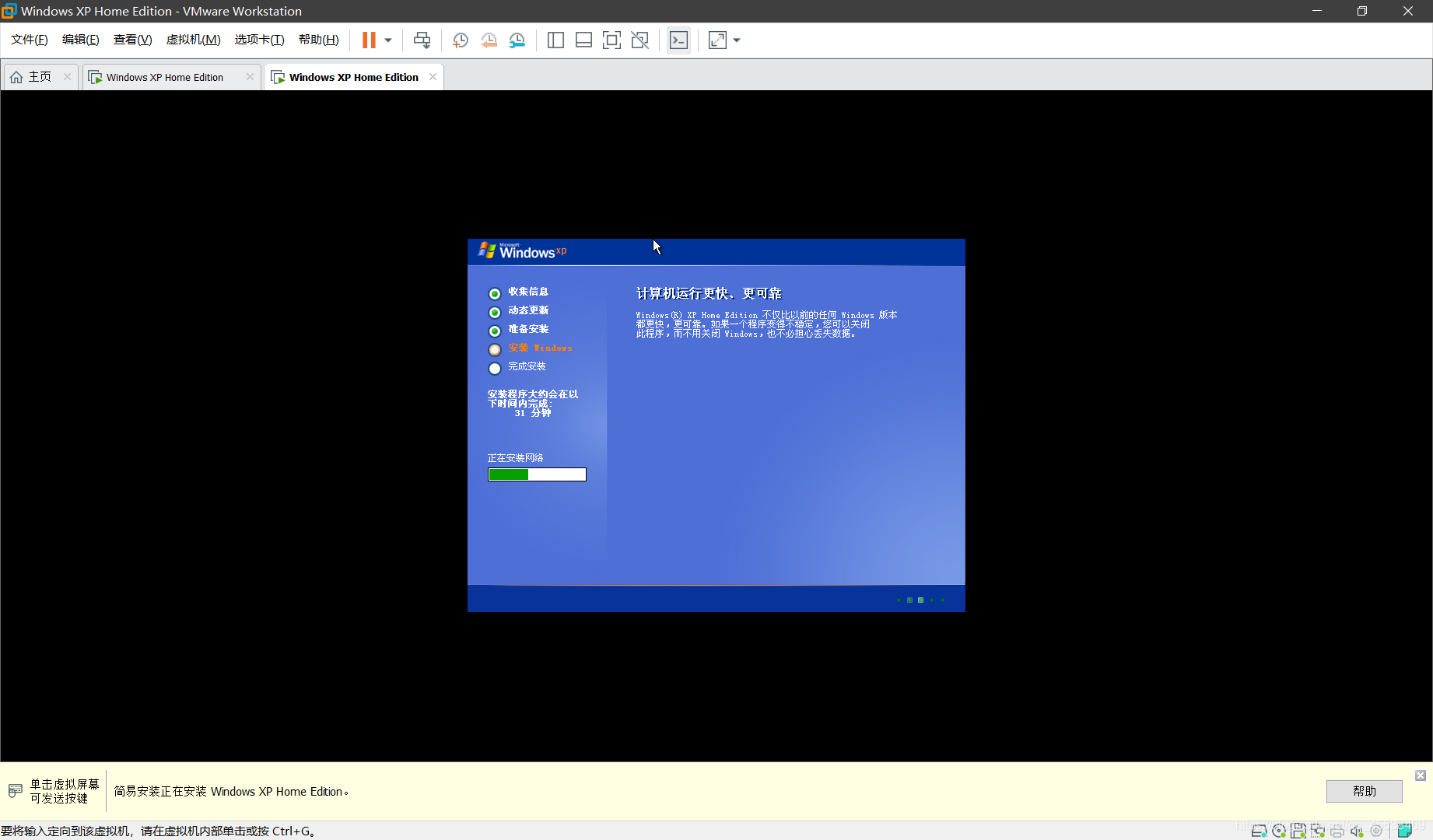Click the Windows XP logo in setup header
Image resolution: width=1433 pixels, height=840 pixels.
tap(523, 250)
